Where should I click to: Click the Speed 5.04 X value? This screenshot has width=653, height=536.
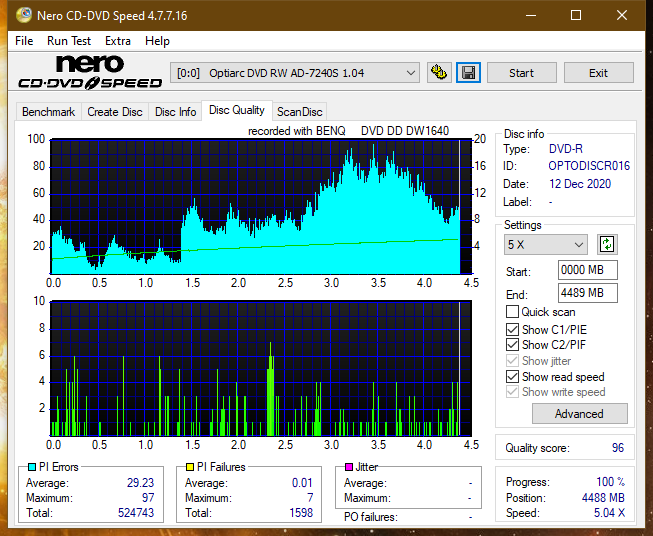tap(609, 513)
